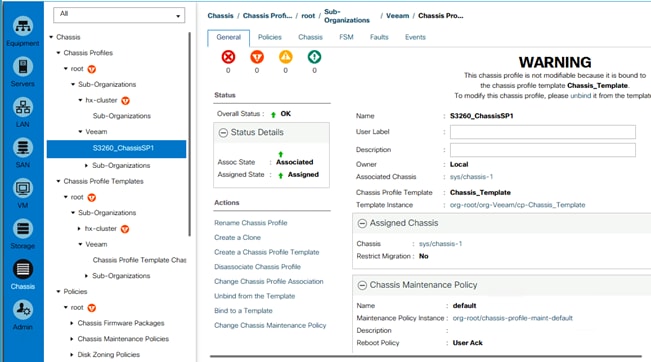Click Unbind from the Template action
The width and height of the screenshot is (651, 362).
tap(255, 296)
